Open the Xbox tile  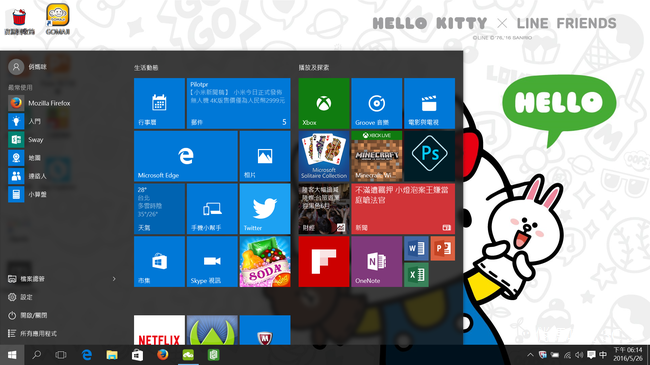[324, 103]
